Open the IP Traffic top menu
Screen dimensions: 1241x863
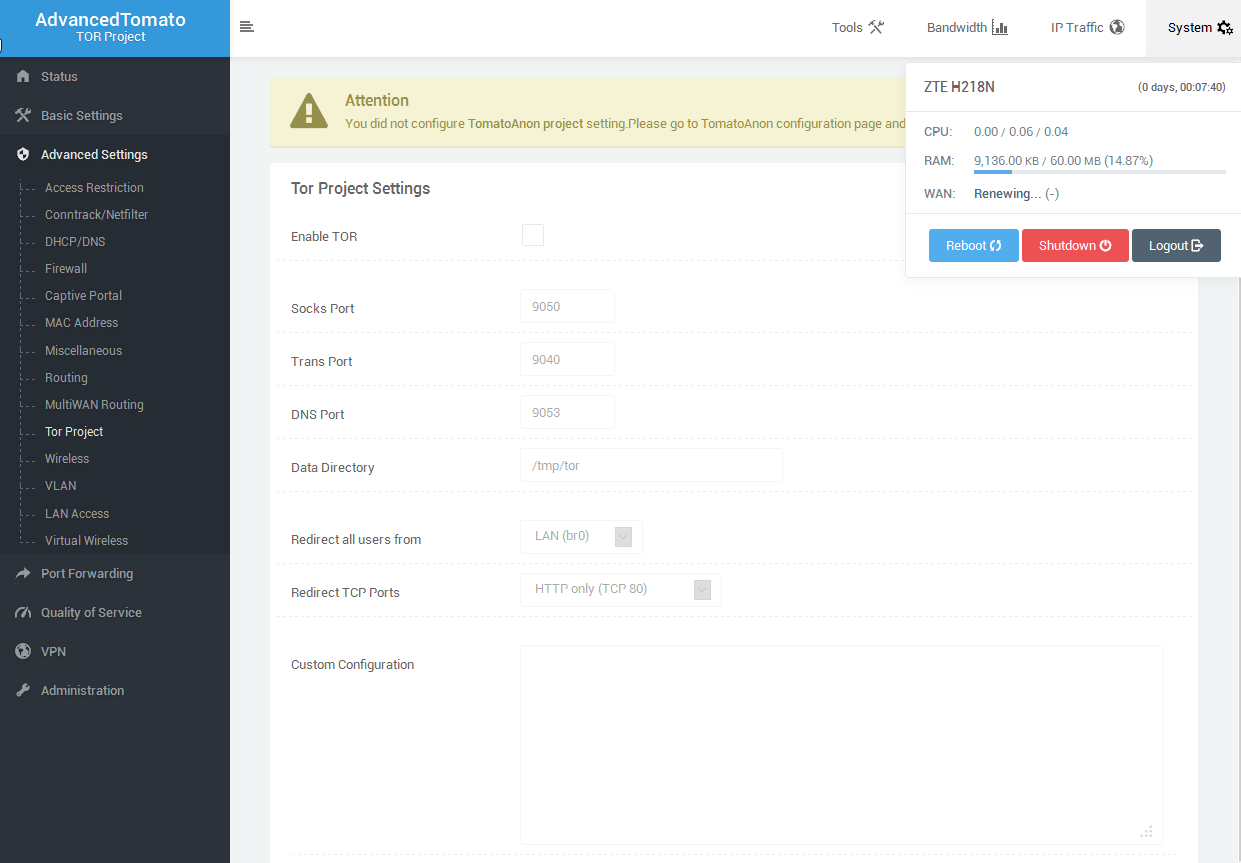pyautogui.click(x=1087, y=28)
